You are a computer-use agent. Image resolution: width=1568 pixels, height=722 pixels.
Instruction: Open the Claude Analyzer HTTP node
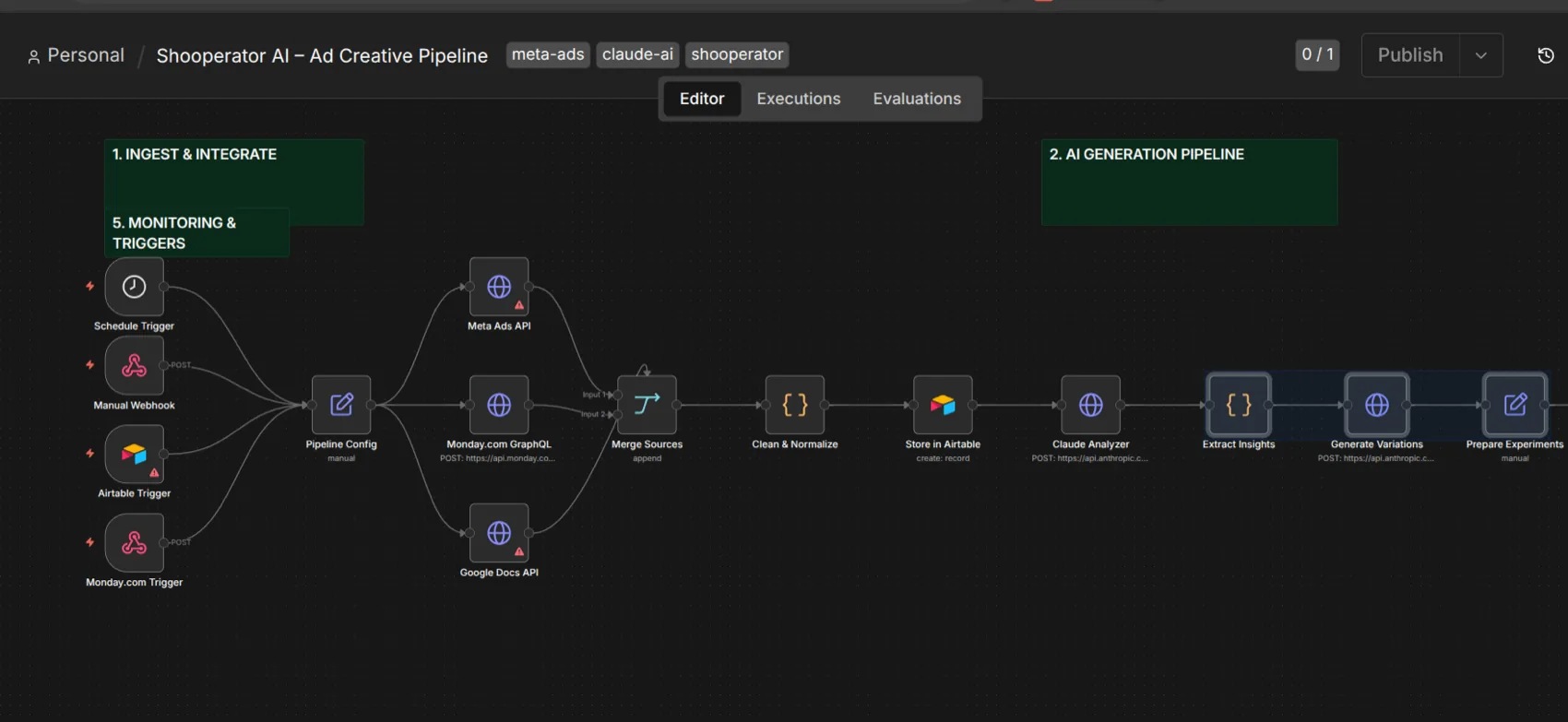[1091, 405]
